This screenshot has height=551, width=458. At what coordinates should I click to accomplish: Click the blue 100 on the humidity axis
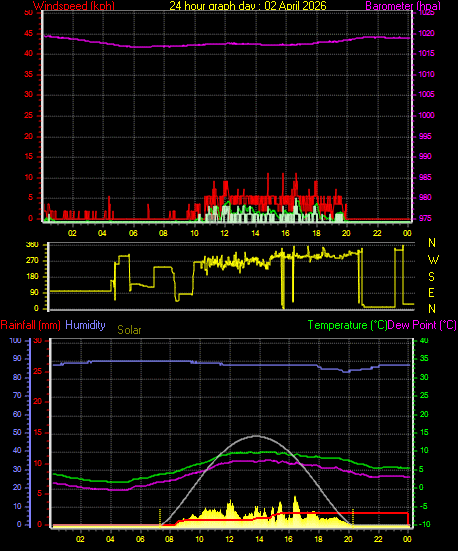coord(15,341)
